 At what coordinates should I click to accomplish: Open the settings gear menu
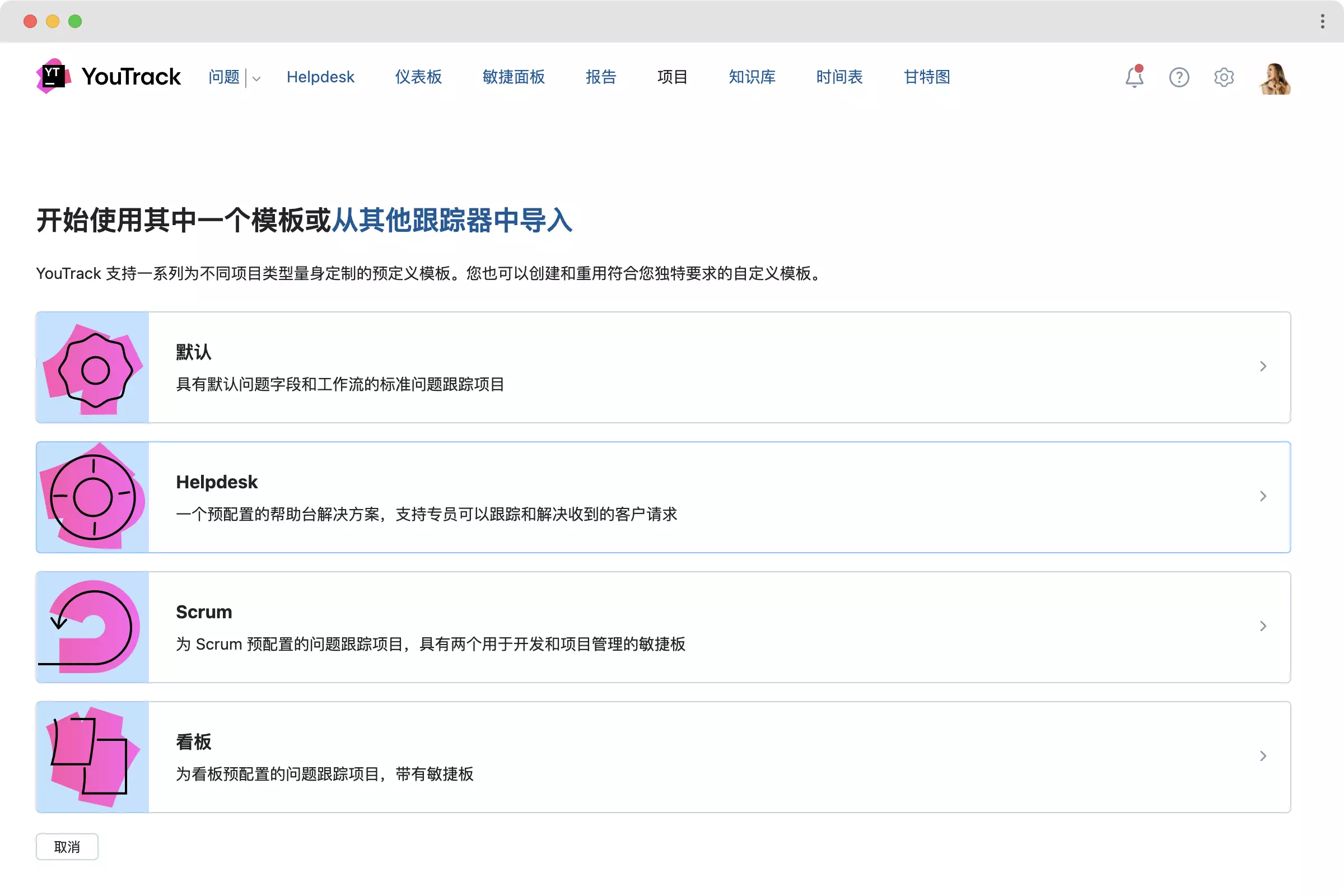coord(1224,77)
